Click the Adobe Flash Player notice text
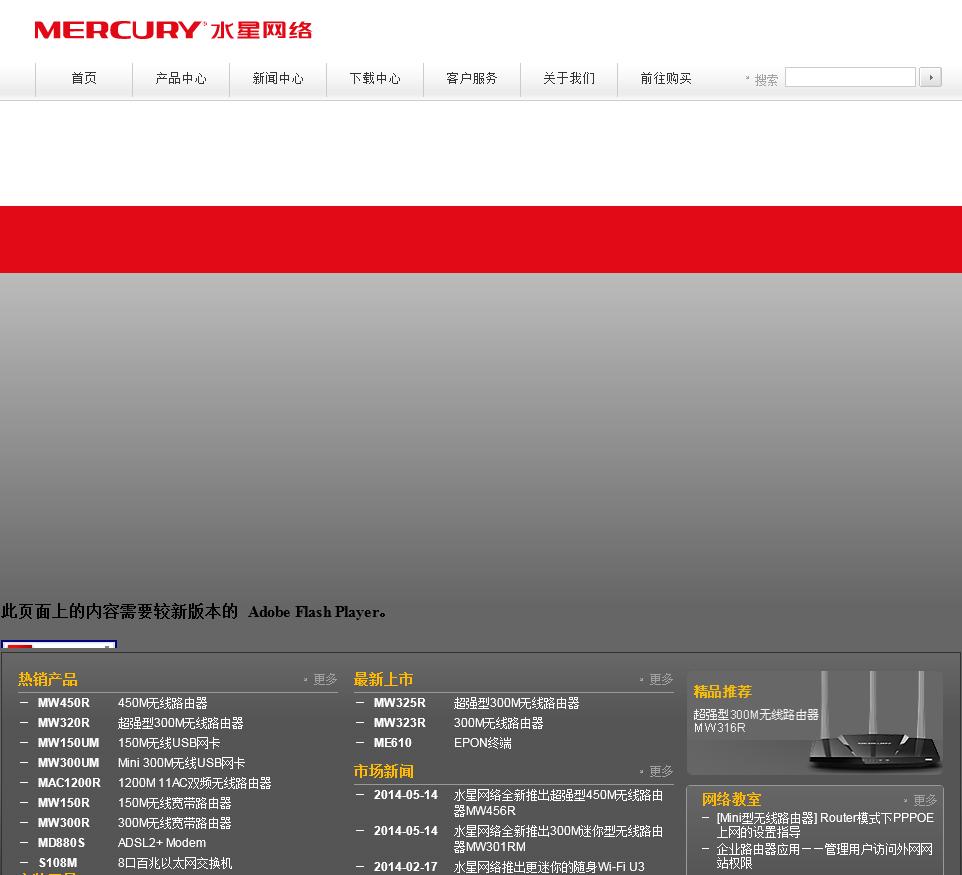The height and width of the screenshot is (875, 962). [193, 611]
